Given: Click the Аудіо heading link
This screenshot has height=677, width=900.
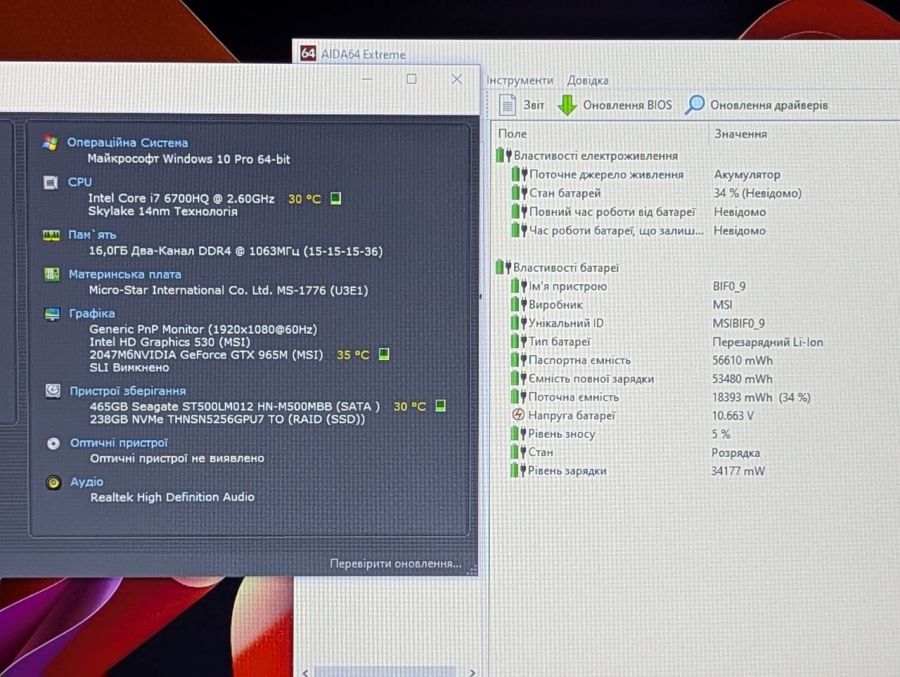Looking at the screenshot, I should [87, 482].
